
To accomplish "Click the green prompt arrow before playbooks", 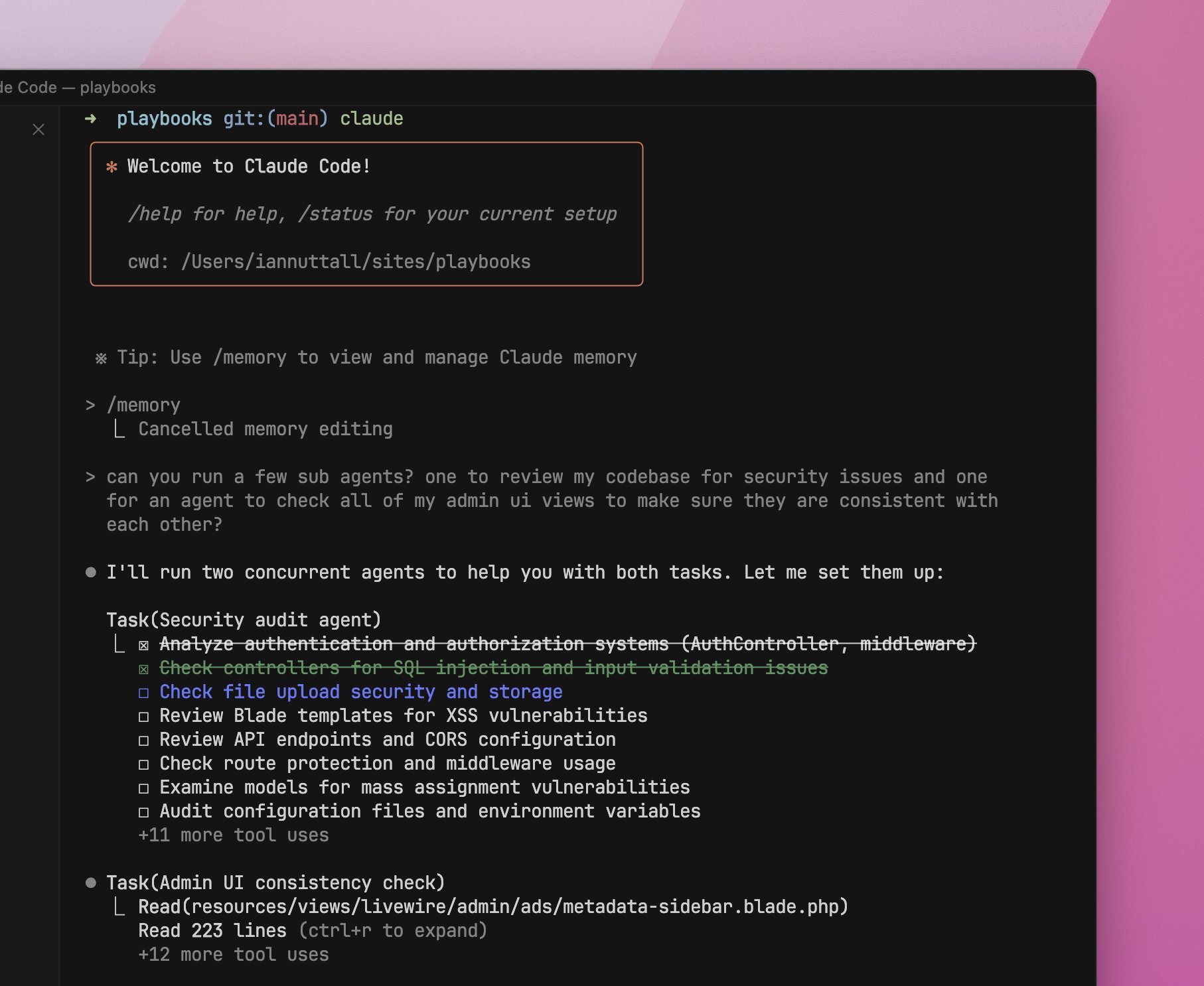I will (91, 119).
